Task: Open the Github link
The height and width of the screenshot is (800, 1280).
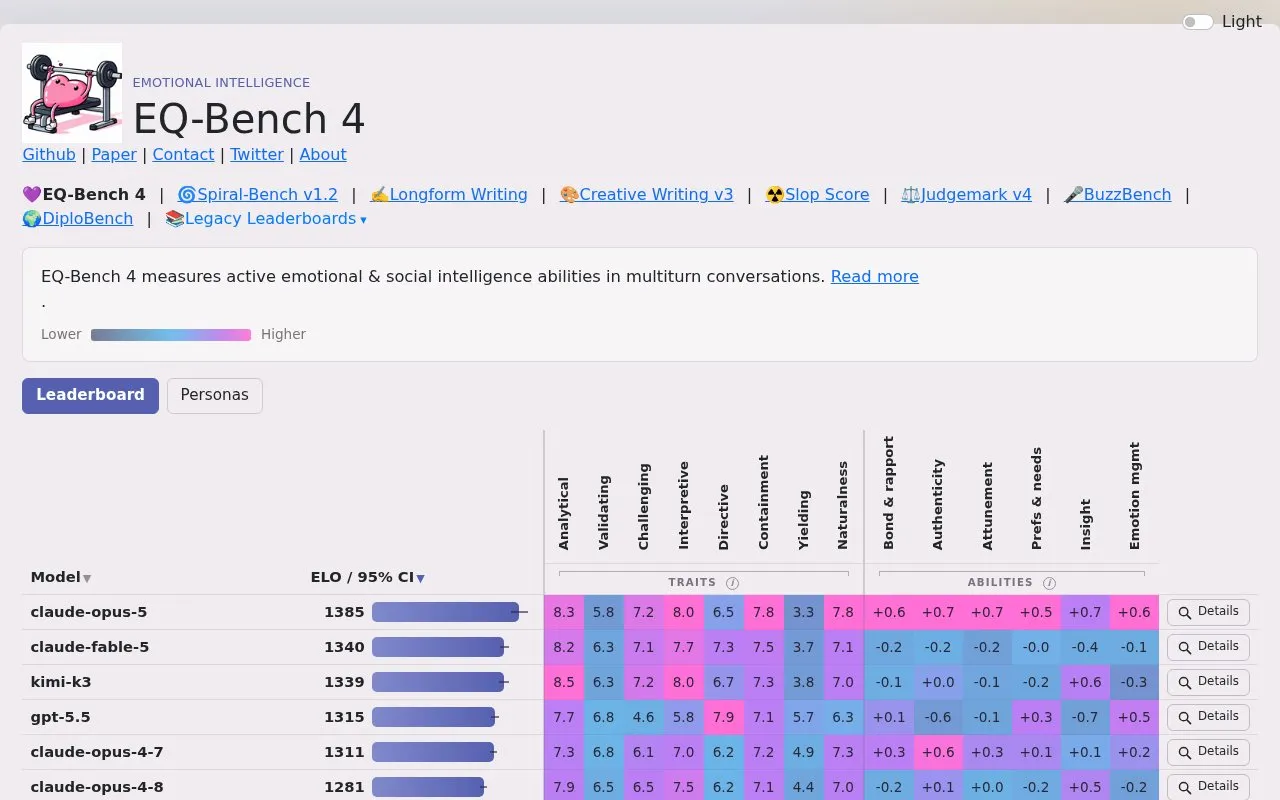Action: coord(49,155)
